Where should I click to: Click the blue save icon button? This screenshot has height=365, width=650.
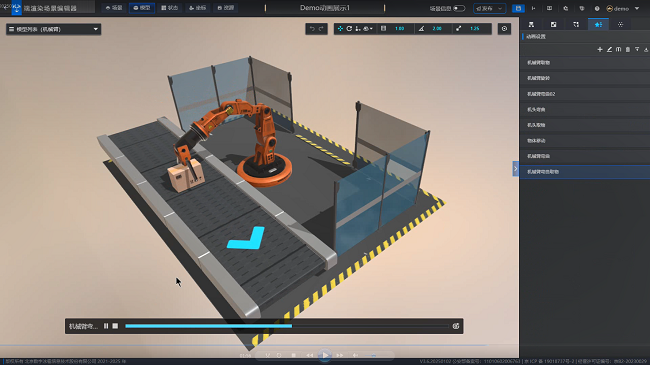[x=518, y=8]
